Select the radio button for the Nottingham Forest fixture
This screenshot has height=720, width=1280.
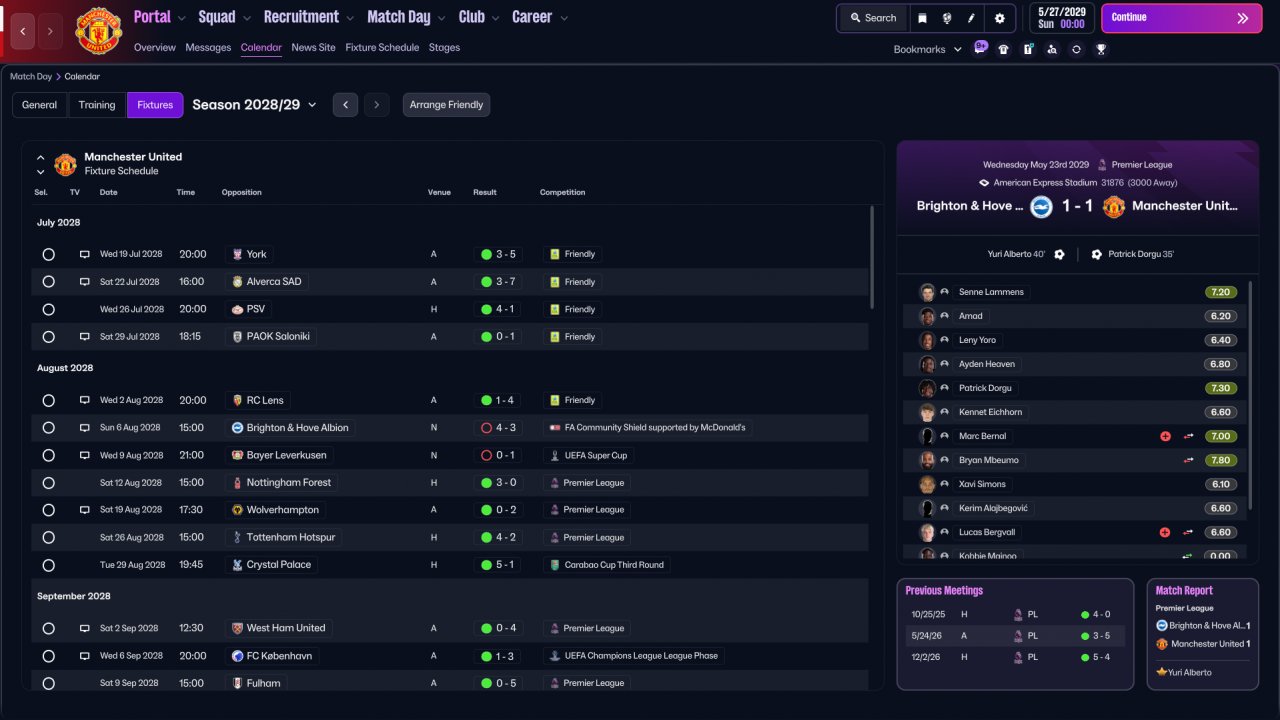(48, 483)
